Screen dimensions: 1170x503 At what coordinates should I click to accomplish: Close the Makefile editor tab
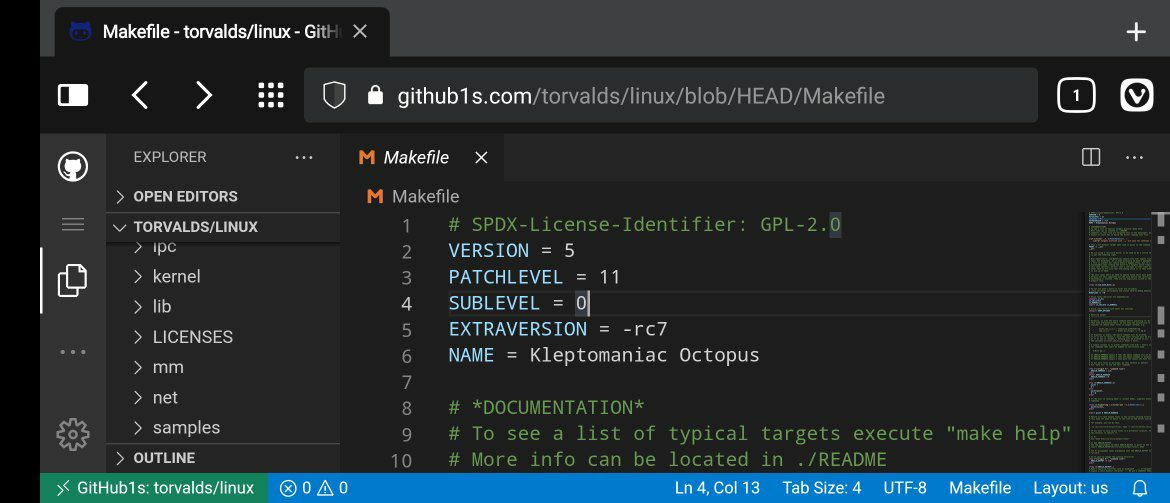coord(481,157)
